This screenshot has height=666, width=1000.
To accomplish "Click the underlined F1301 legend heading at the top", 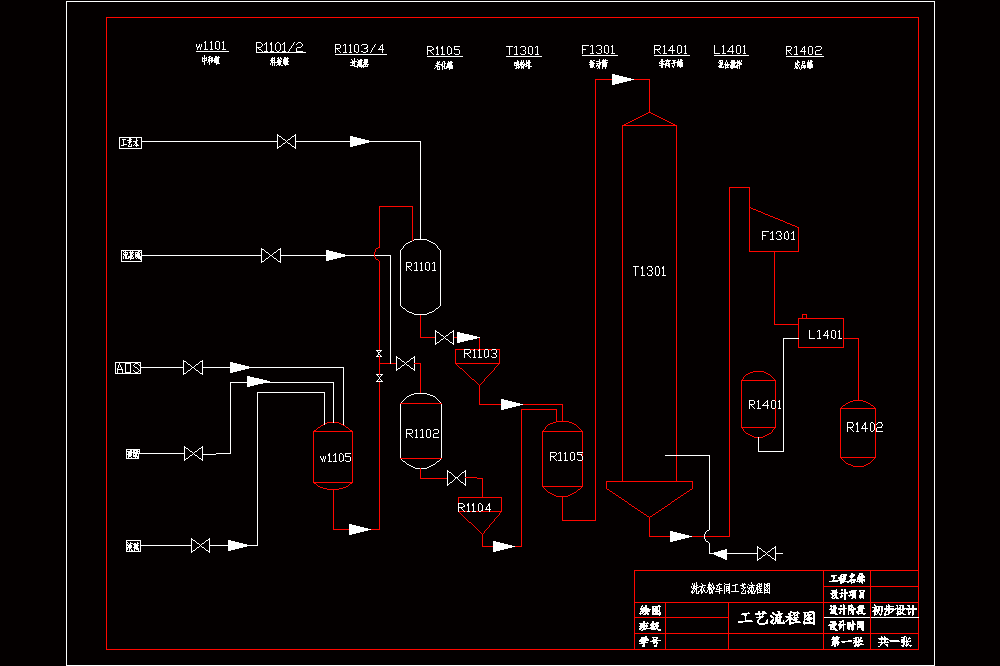I will click(x=598, y=50).
